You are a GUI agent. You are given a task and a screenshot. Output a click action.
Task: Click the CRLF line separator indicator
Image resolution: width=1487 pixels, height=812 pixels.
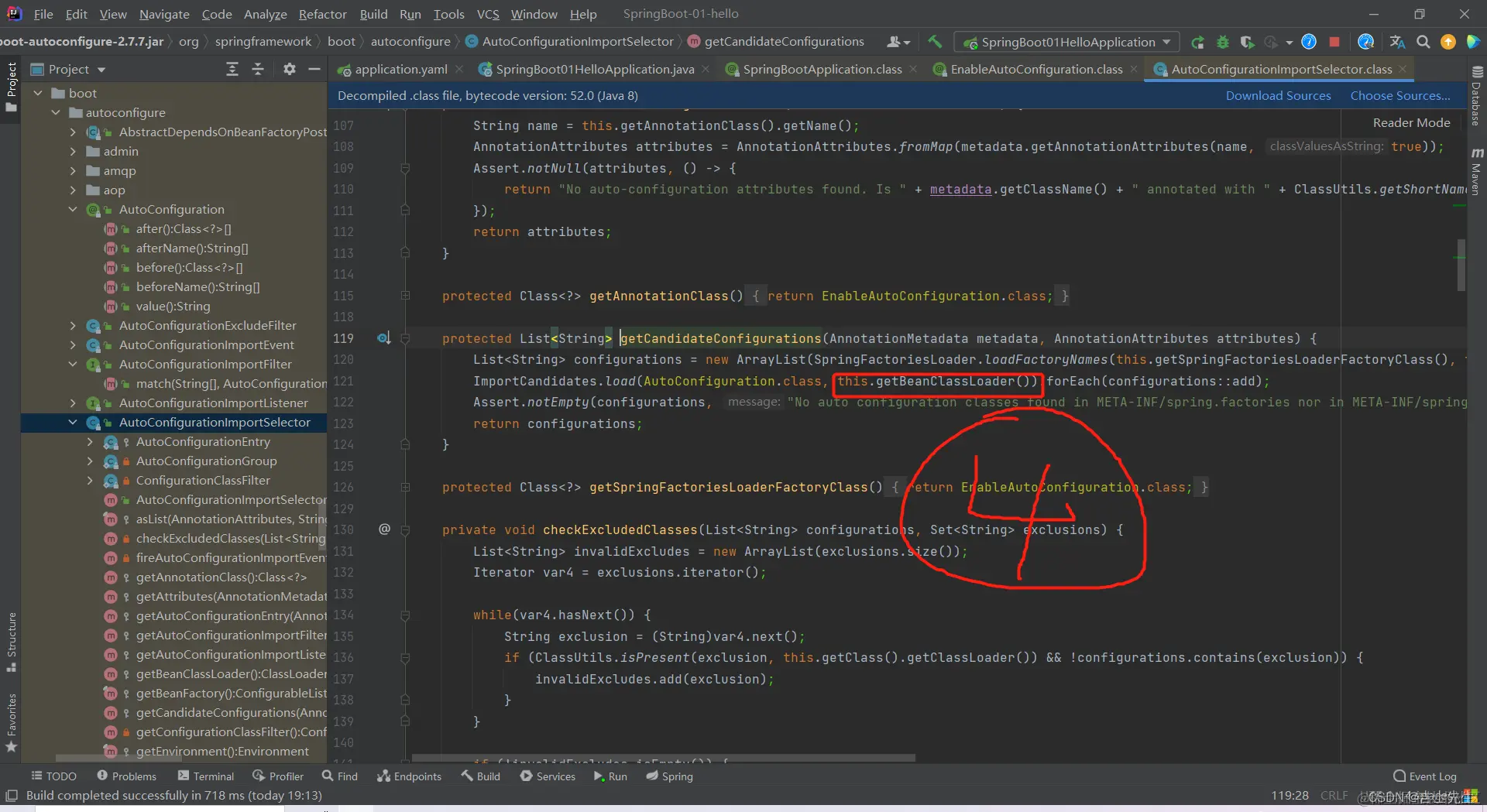tap(1334, 796)
